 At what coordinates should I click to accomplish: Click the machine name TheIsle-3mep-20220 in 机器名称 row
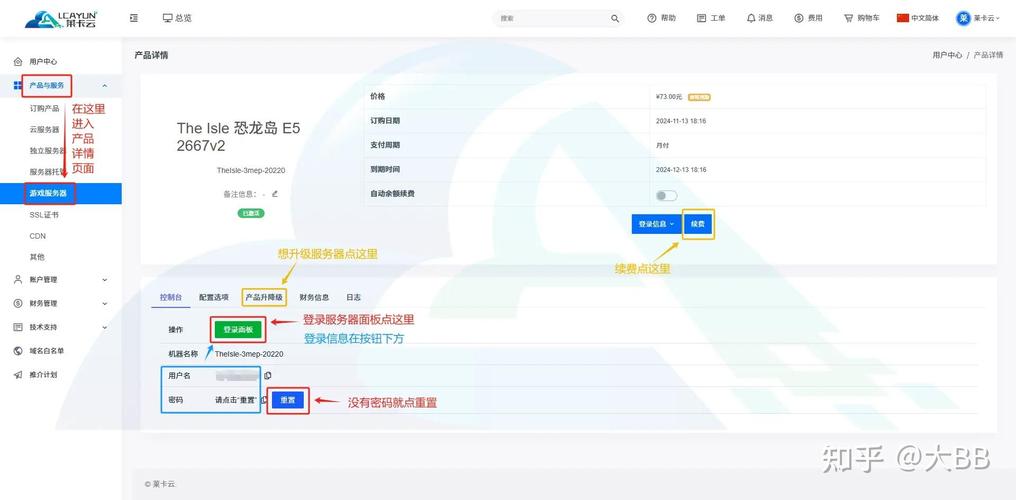pos(249,354)
